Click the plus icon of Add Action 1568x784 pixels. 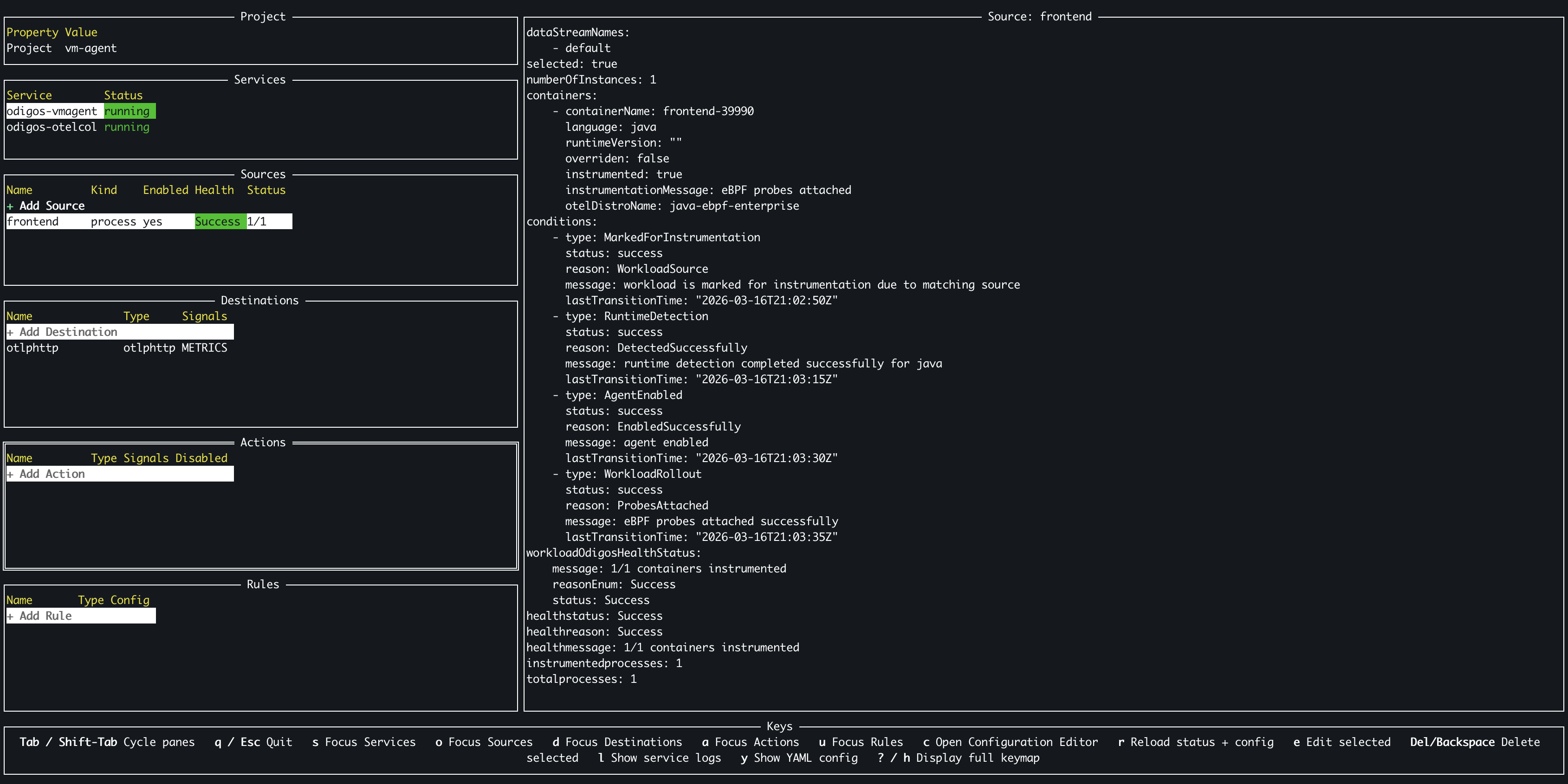pyautogui.click(x=10, y=475)
